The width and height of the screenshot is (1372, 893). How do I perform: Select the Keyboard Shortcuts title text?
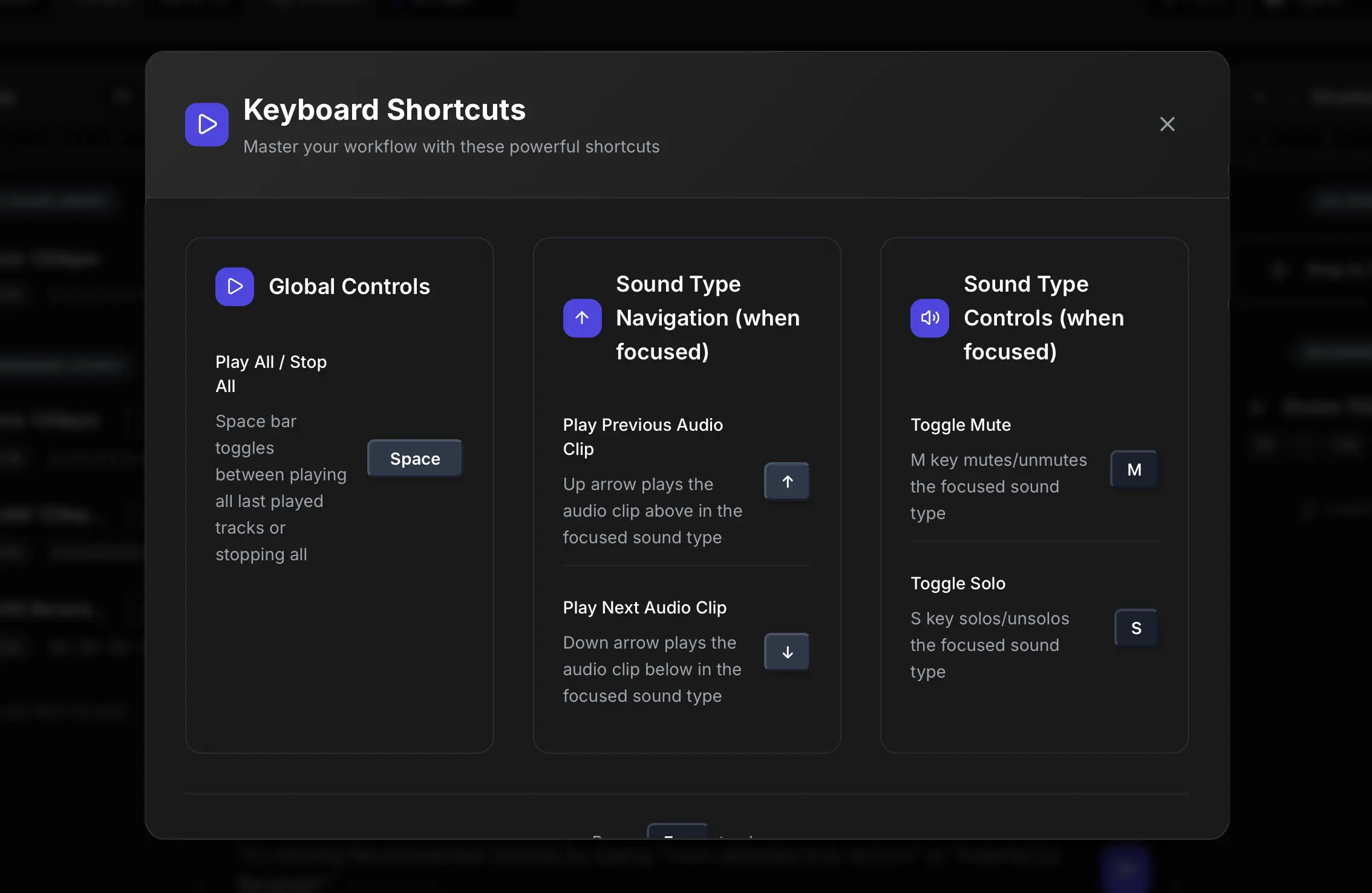pos(385,110)
